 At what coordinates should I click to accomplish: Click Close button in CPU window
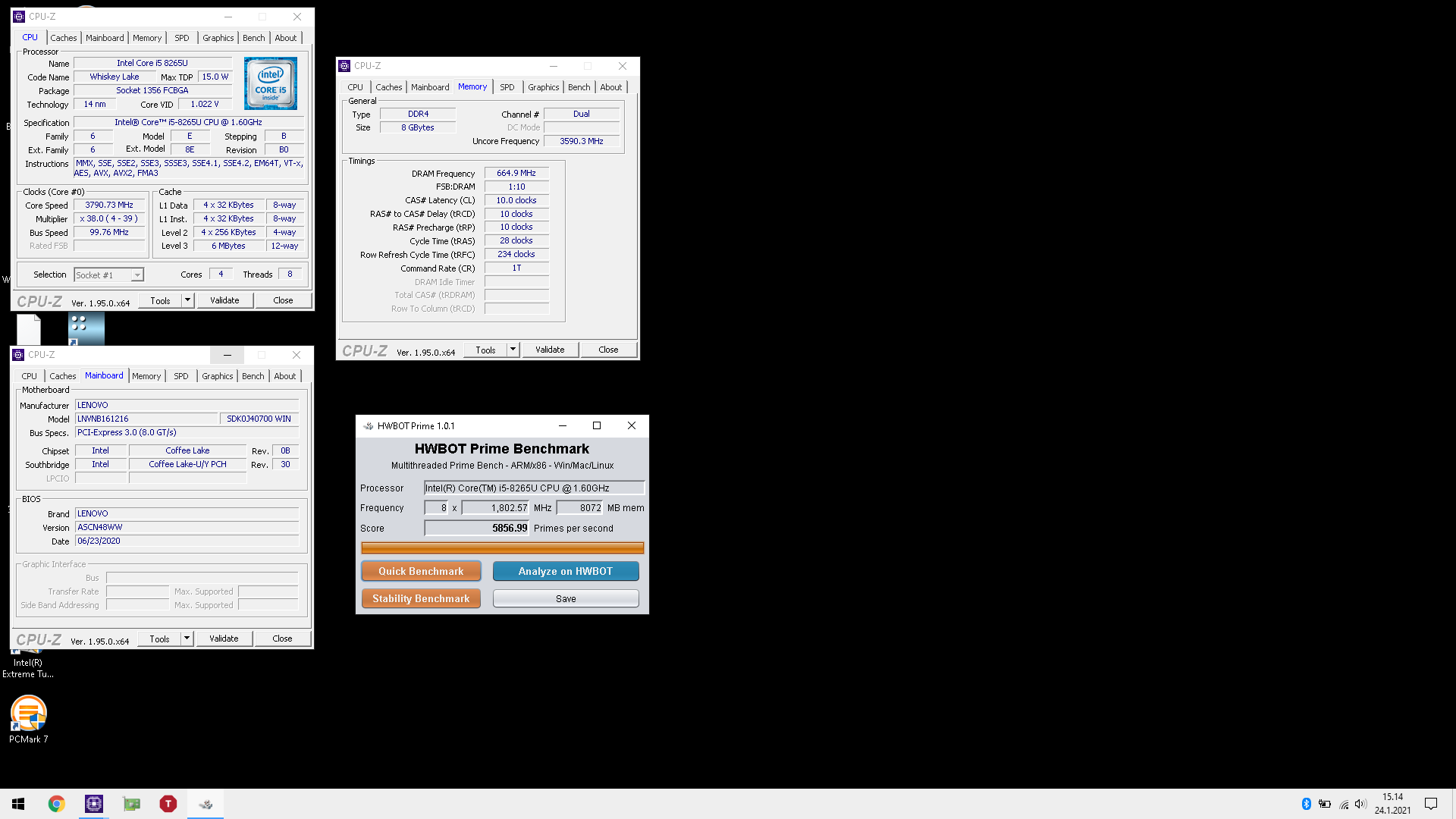[283, 300]
